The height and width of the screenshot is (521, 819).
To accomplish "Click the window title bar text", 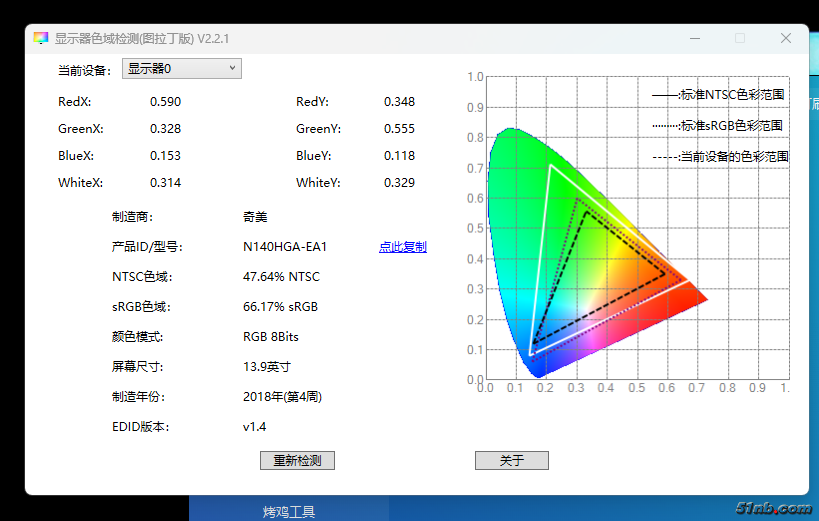I will (x=142, y=39).
